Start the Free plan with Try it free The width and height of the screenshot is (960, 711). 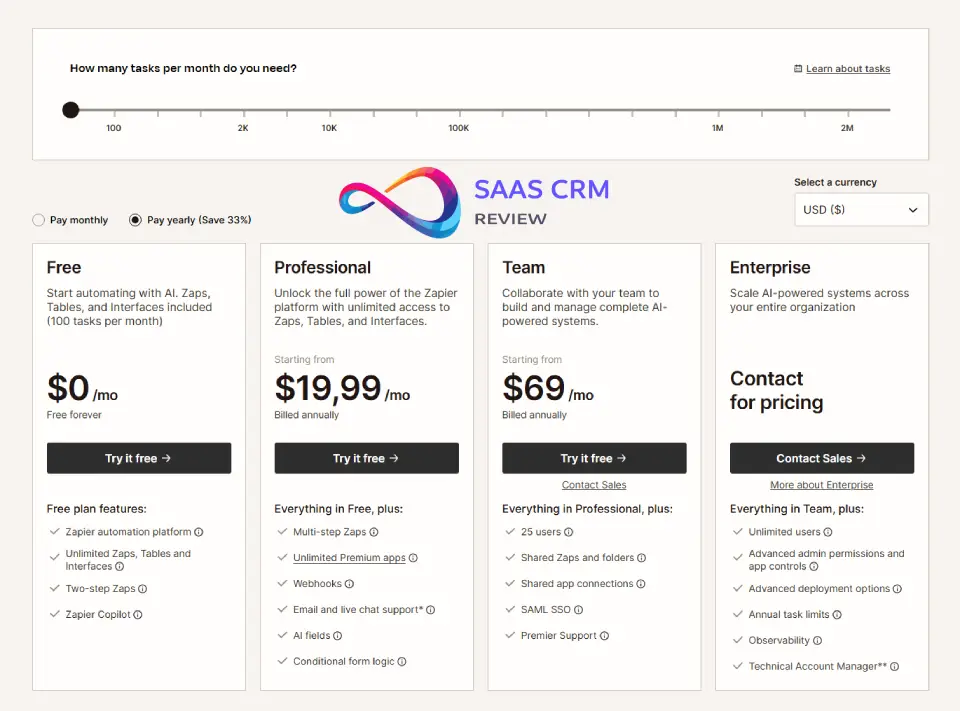pos(138,458)
